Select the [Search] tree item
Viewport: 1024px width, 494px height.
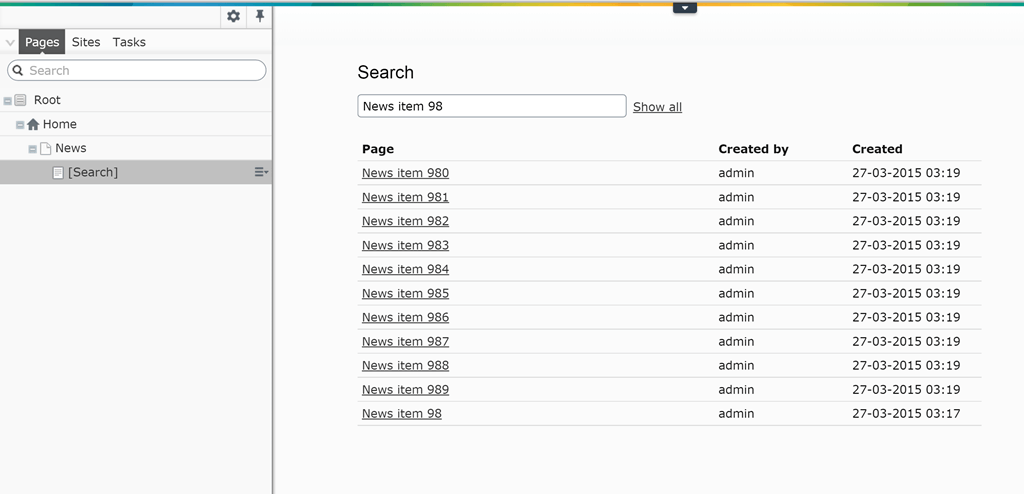(136, 172)
